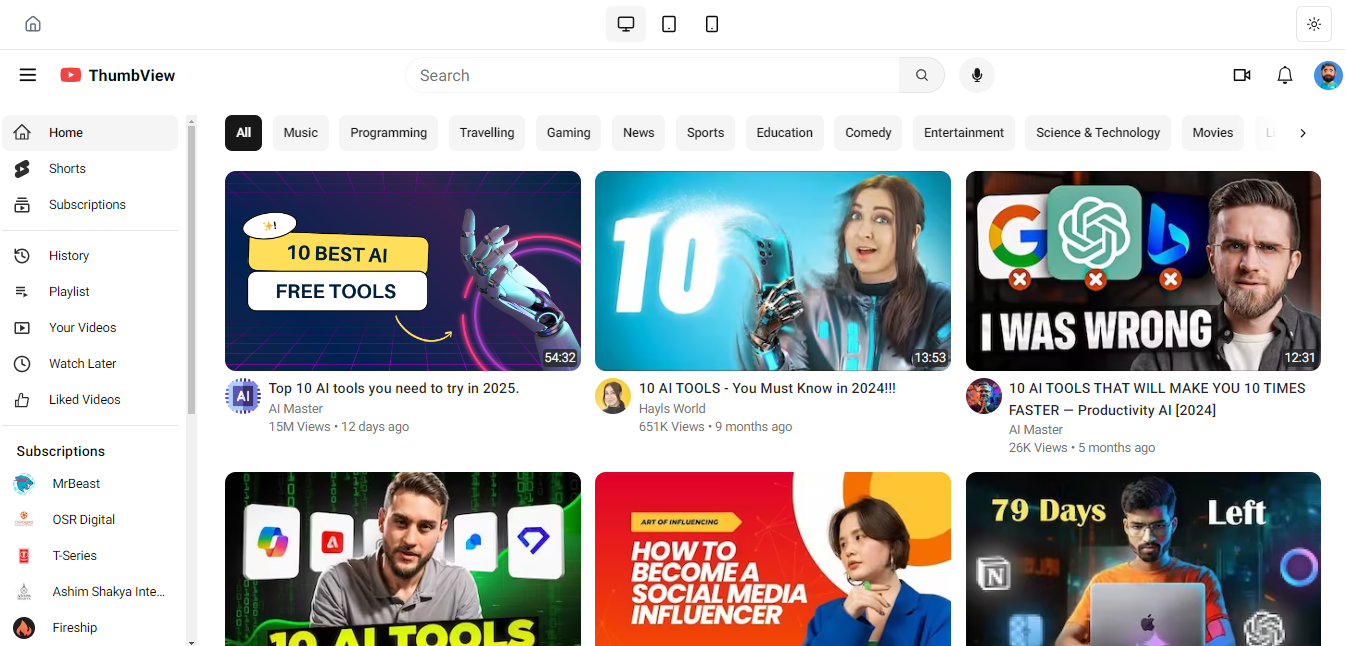1345x646 pixels.
Task: Start a voice search with the microphone
Action: point(977,74)
